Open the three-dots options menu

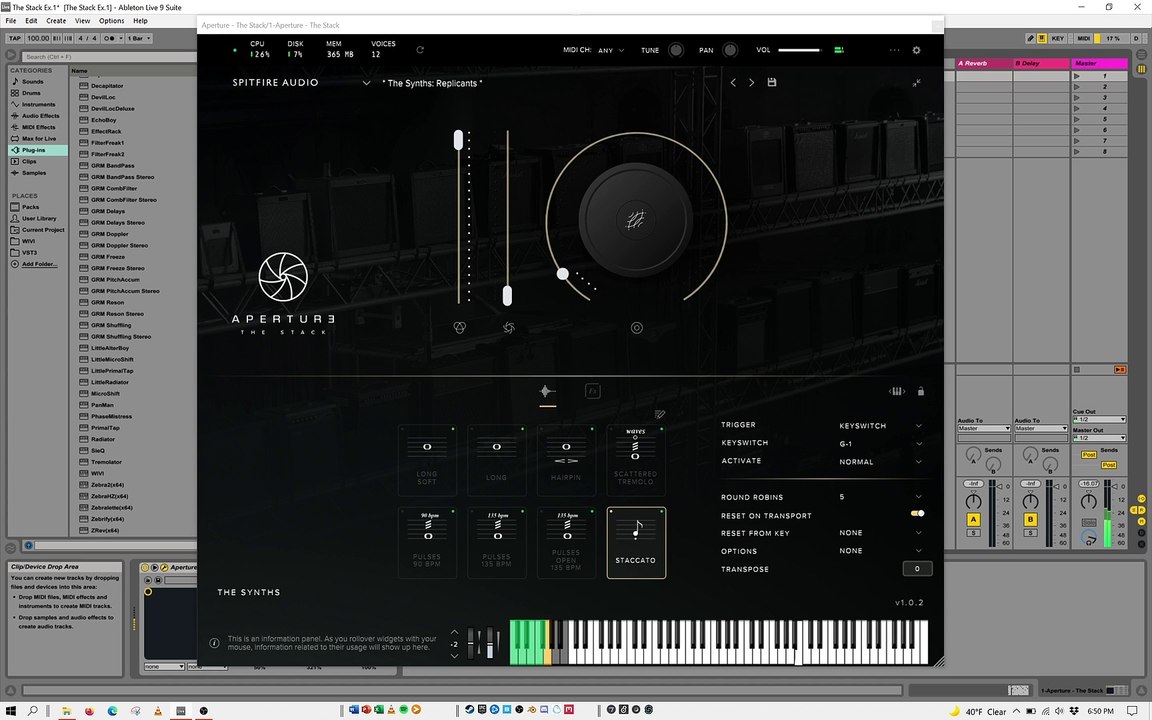(894, 51)
